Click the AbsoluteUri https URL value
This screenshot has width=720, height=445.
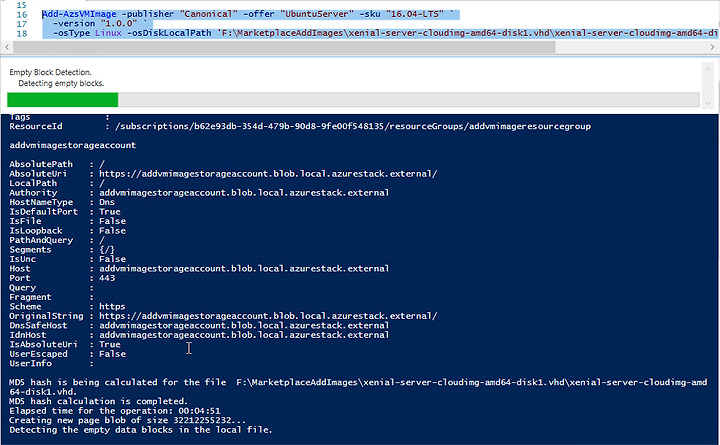[268, 174]
